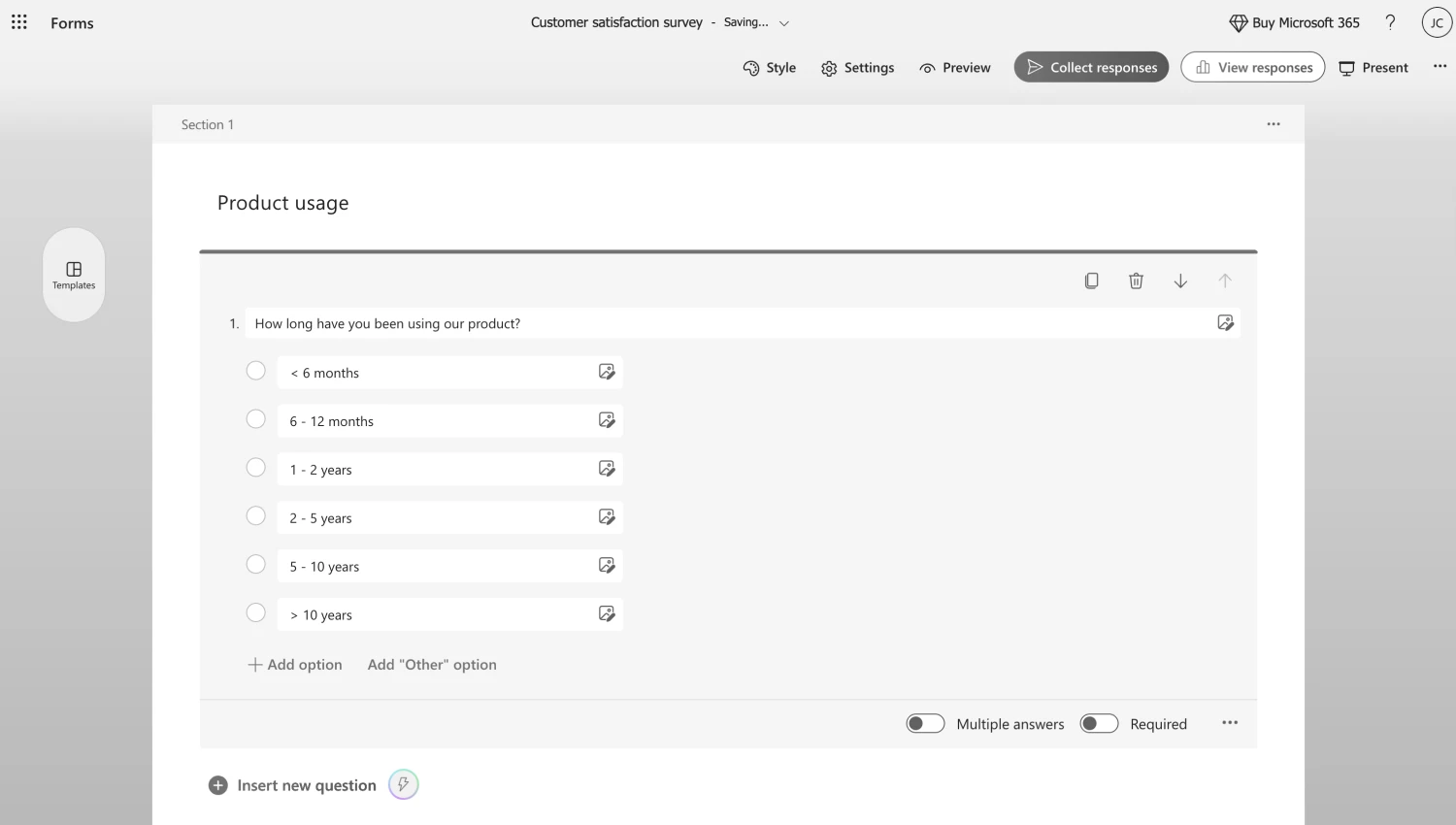Move the question down
The image size is (1456, 825).
(x=1180, y=280)
